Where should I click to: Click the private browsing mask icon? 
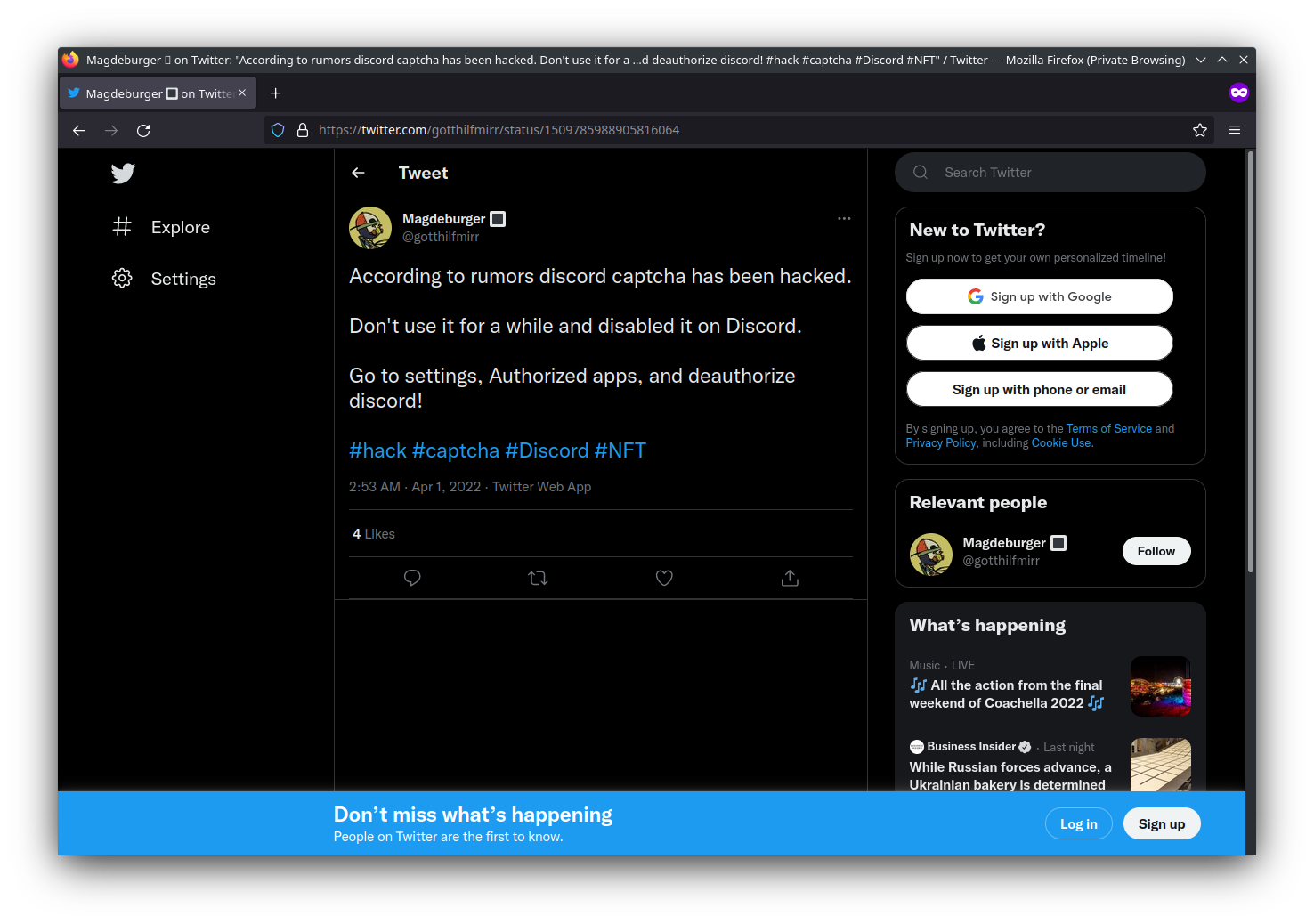(1239, 93)
